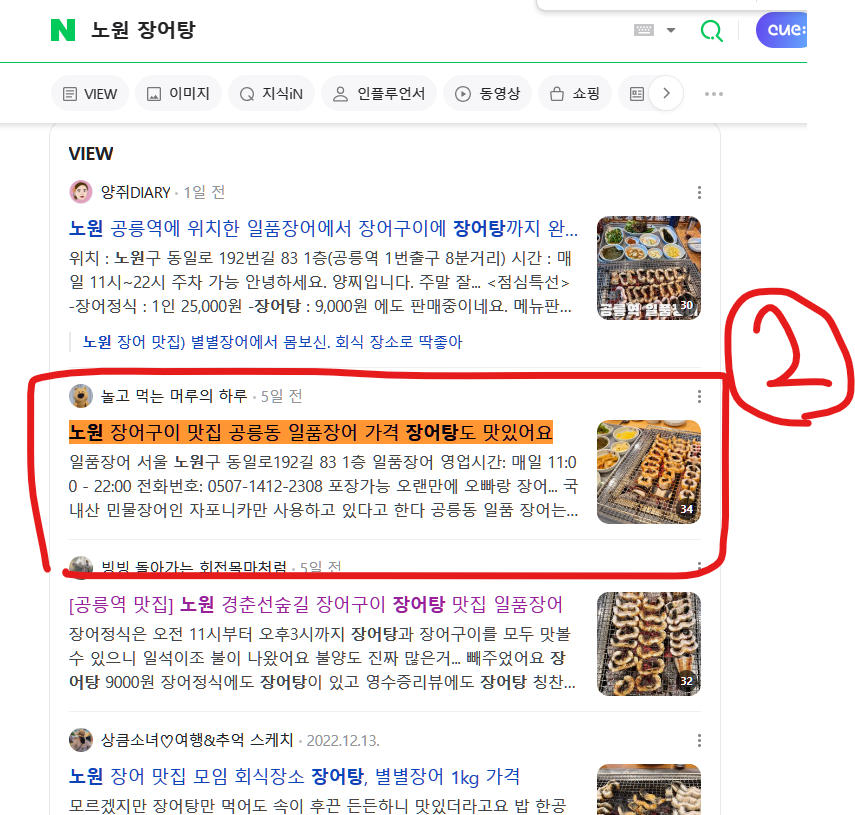This screenshot has height=815, width=855.
Task: Switch to the 동영상 tab
Action: [x=487, y=94]
